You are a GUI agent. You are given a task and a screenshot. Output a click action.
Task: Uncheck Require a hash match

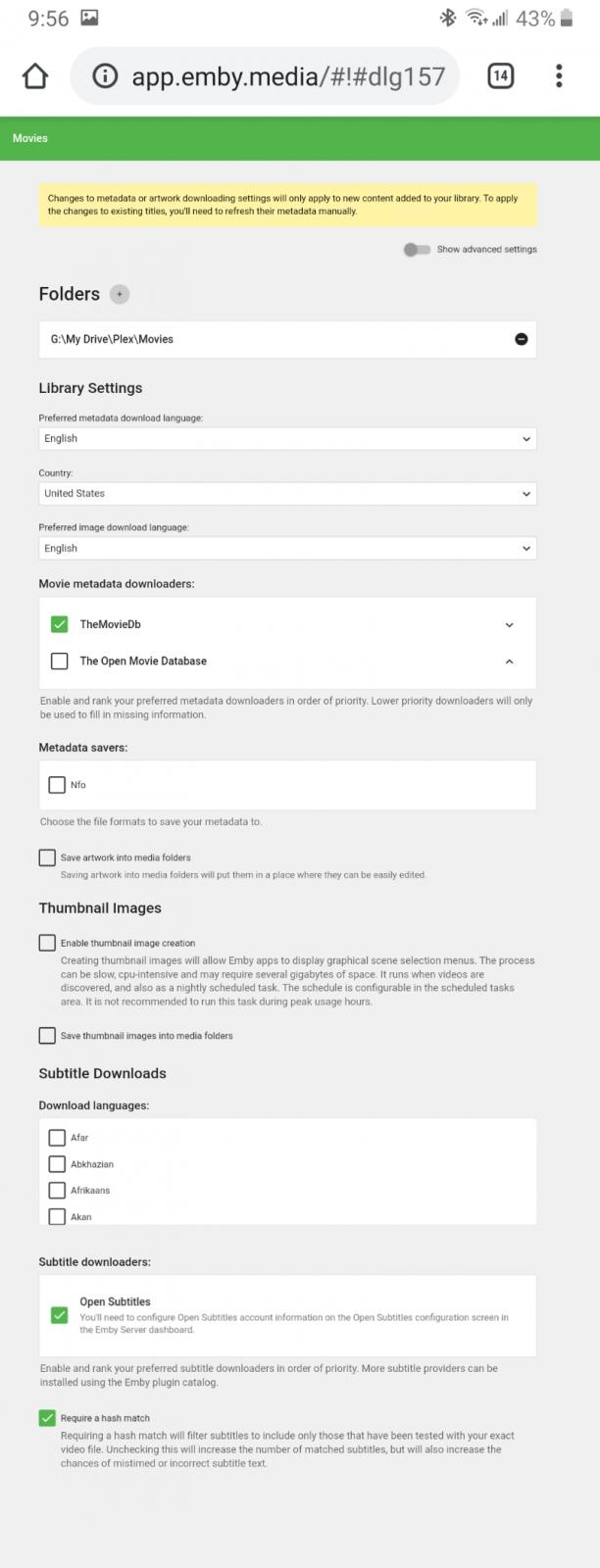coord(47,1418)
